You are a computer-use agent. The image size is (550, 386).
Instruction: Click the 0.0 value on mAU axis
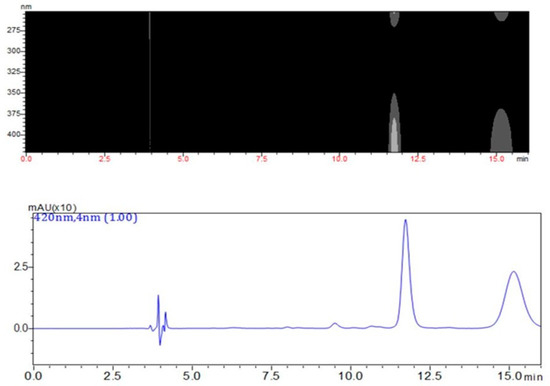point(20,328)
